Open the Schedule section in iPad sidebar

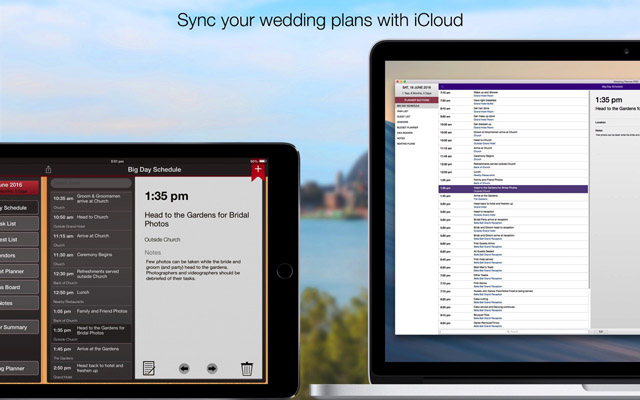pos(19,208)
